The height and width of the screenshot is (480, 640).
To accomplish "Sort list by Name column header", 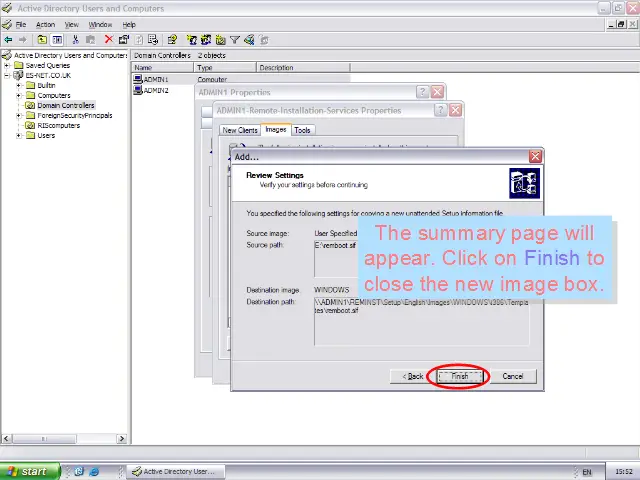I will pyautogui.click(x=162, y=67).
